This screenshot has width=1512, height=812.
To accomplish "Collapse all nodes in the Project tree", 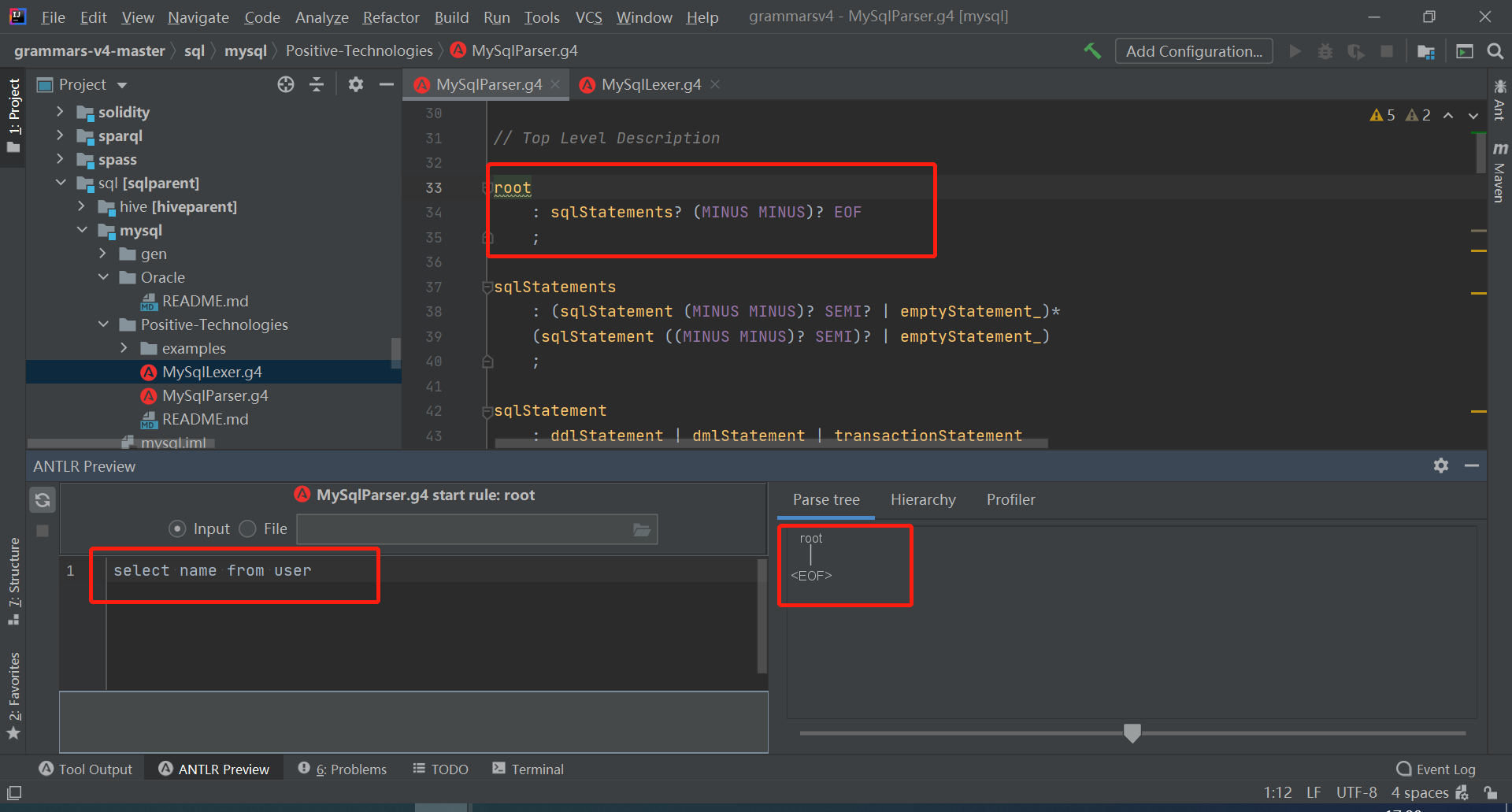I will coord(317,84).
